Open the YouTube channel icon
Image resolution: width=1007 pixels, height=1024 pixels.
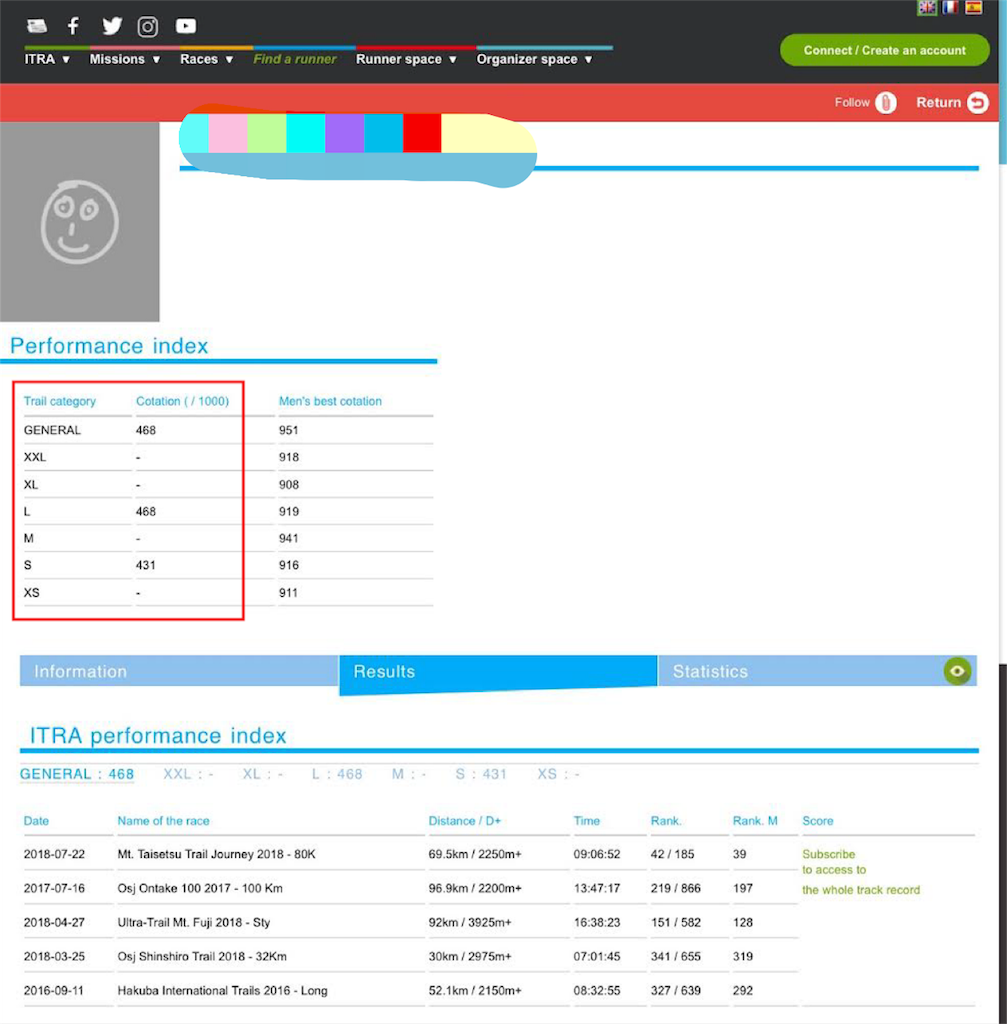[x=185, y=25]
